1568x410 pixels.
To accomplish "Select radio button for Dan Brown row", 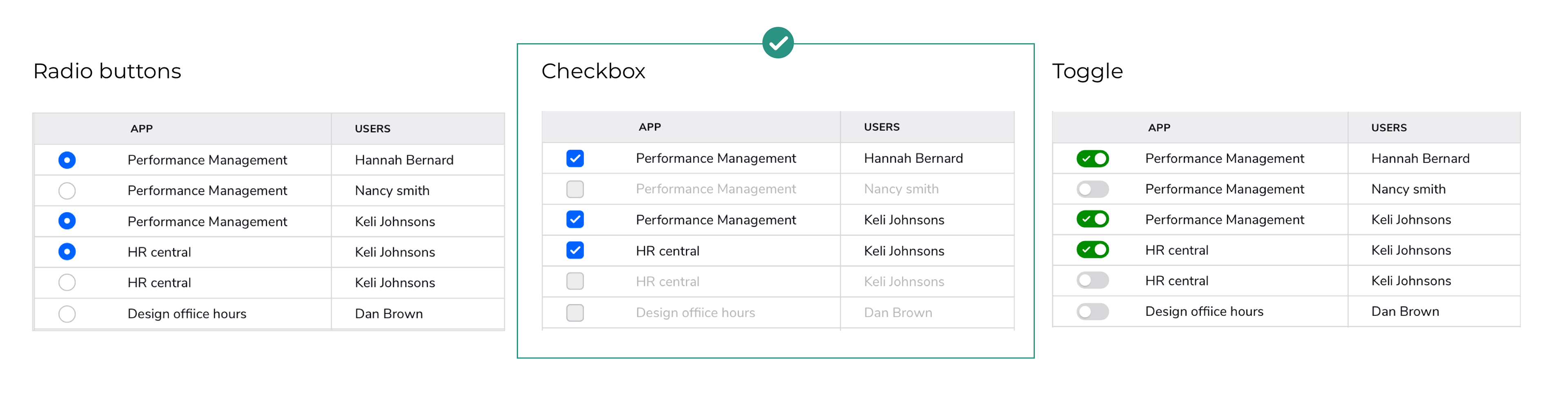I will coord(67,314).
